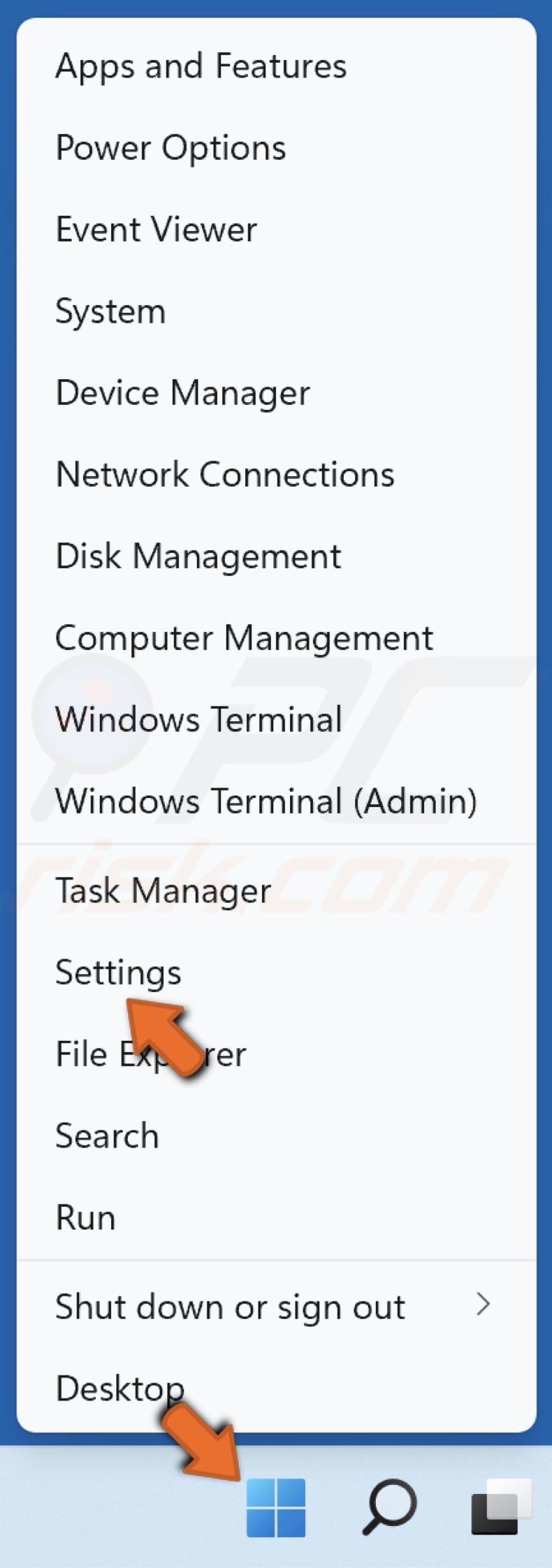Open Disk Management

point(198,556)
